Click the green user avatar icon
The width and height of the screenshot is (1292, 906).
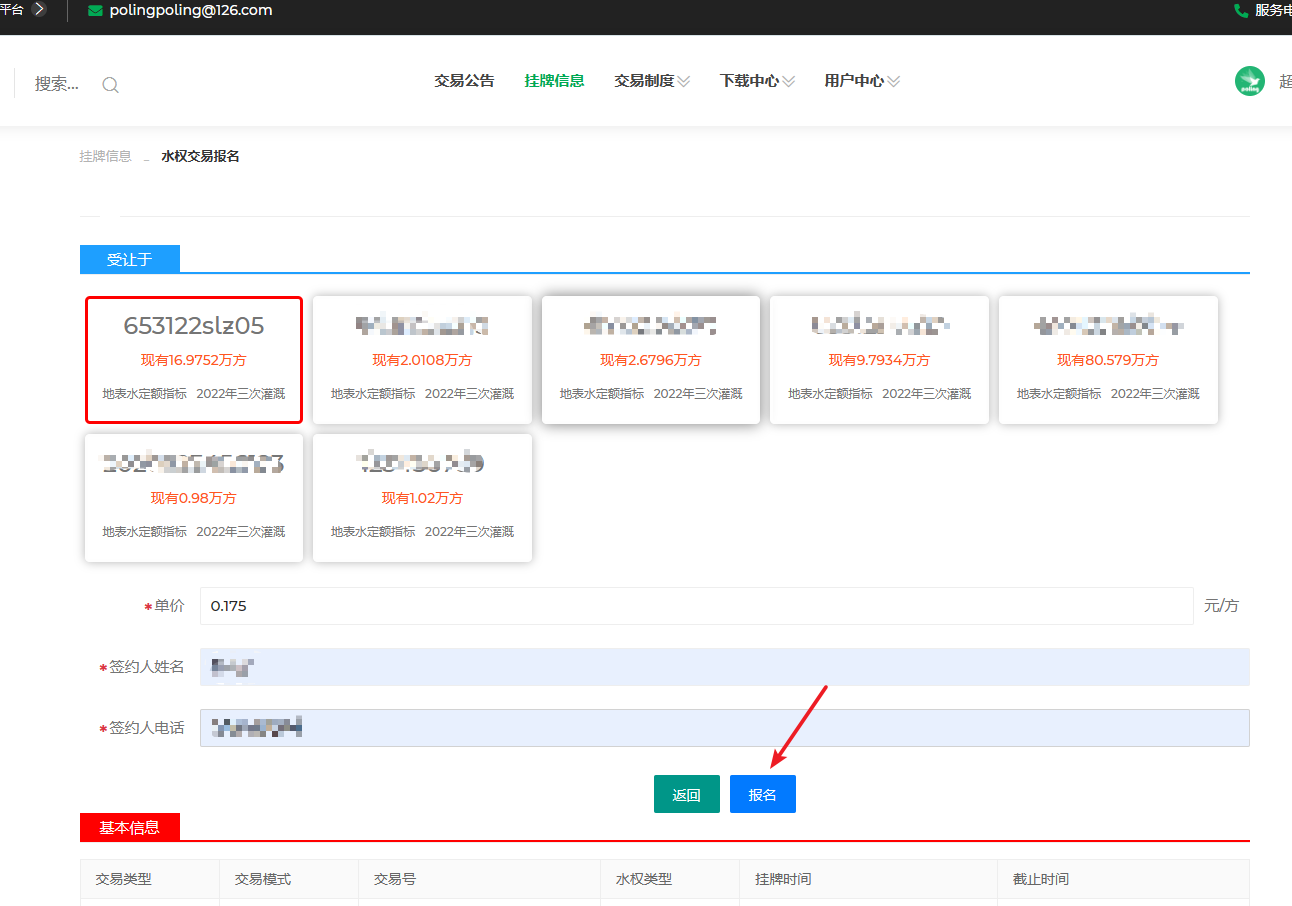pyautogui.click(x=1250, y=82)
